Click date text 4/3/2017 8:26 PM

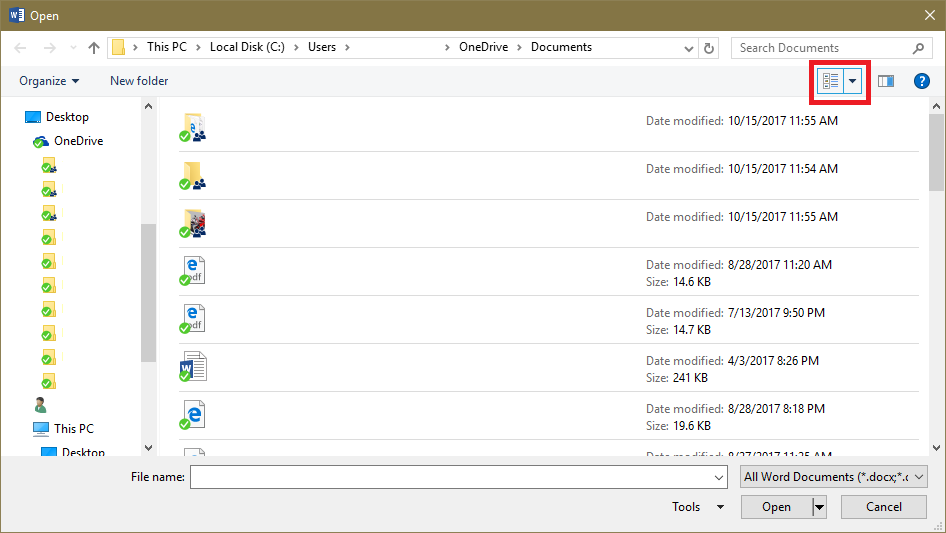pos(773,360)
